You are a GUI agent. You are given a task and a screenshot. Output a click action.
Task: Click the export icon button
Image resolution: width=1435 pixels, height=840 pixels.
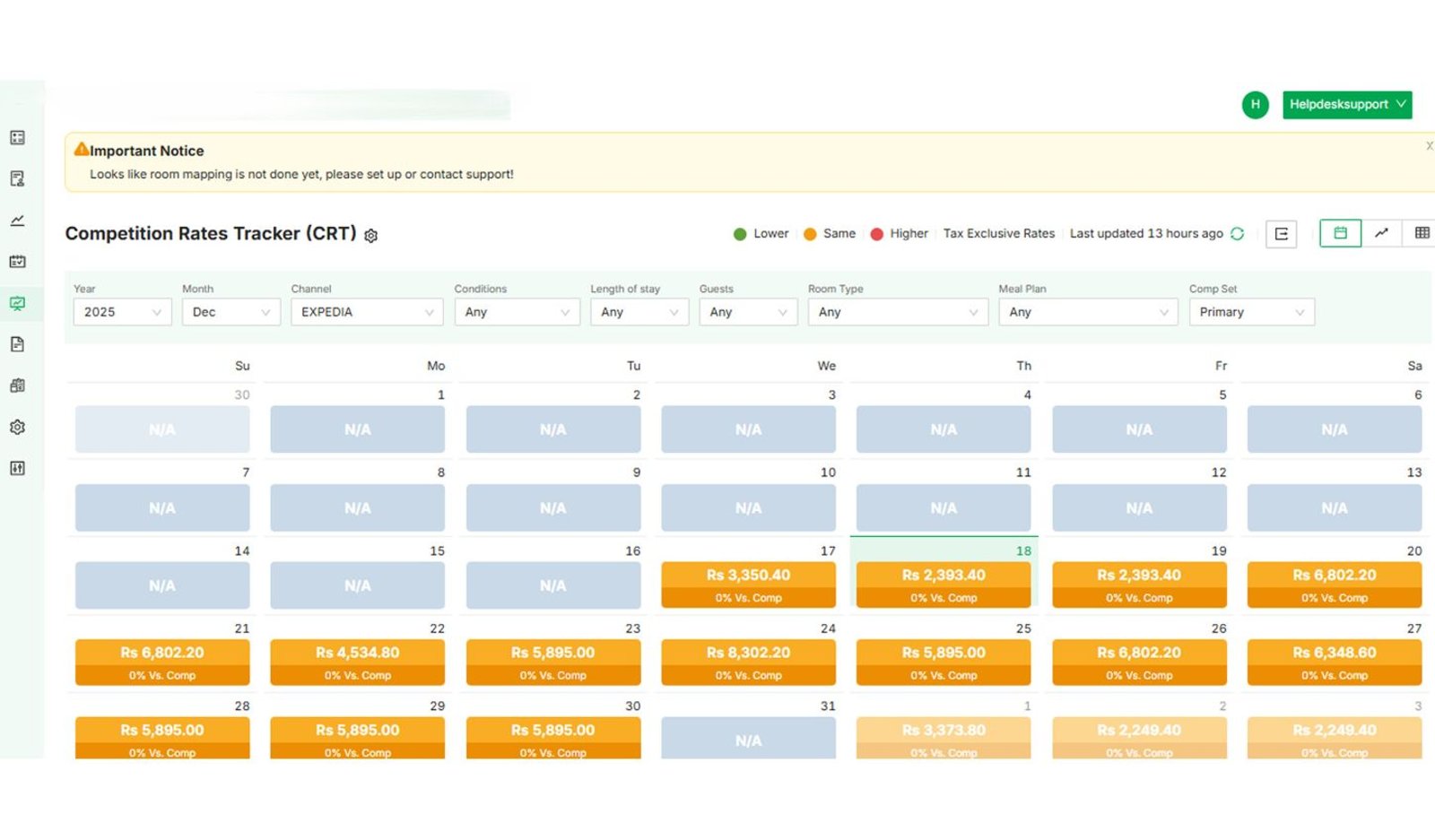tap(1282, 234)
